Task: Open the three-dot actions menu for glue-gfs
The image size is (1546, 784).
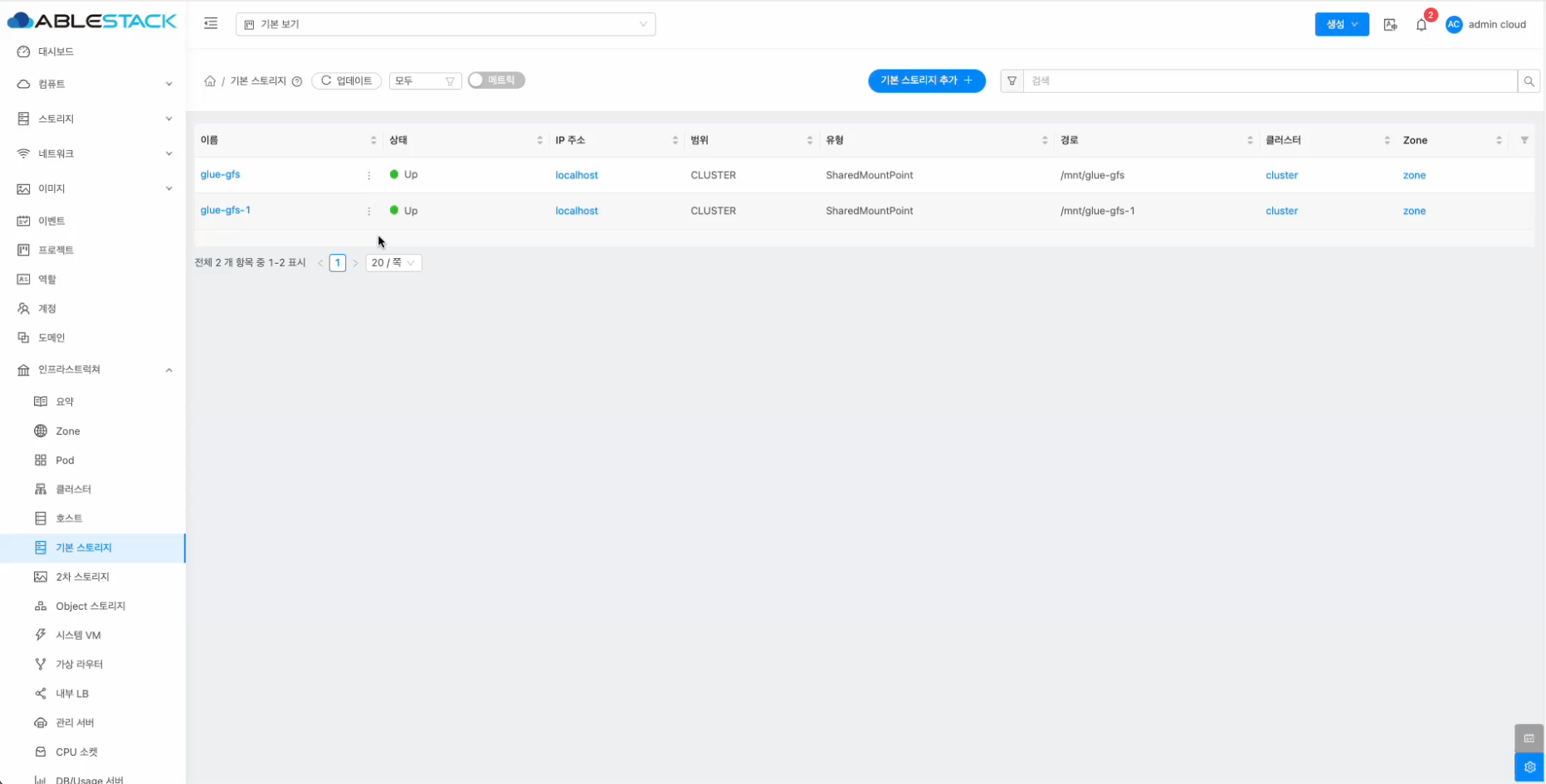Action: click(x=369, y=176)
